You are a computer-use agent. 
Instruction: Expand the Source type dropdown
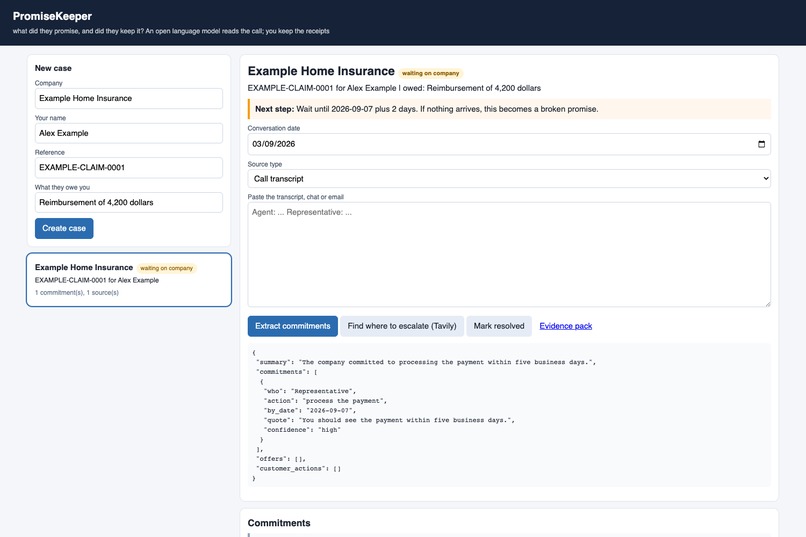pos(509,178)
